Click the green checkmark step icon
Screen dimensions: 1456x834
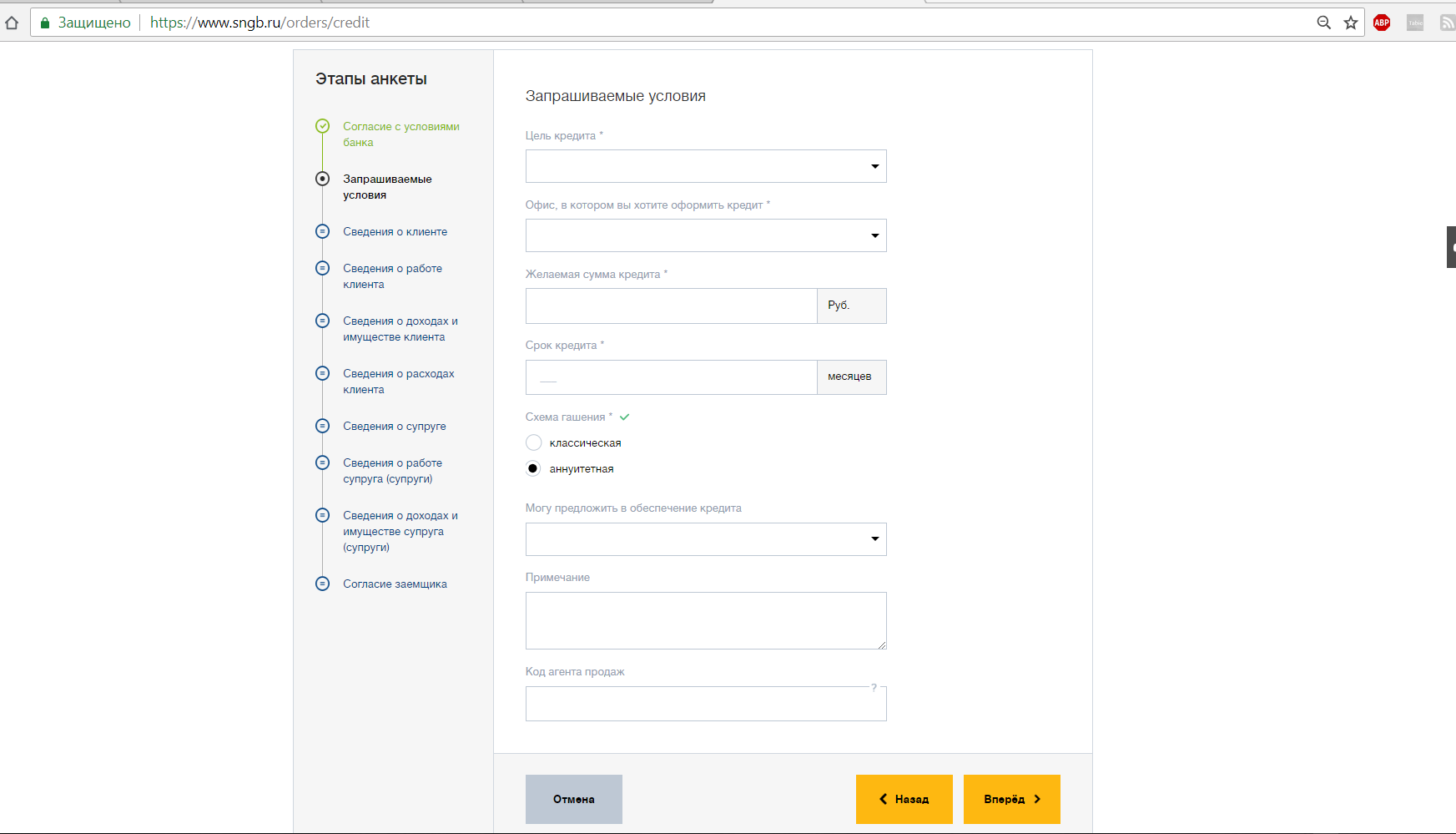click(322, 126)
